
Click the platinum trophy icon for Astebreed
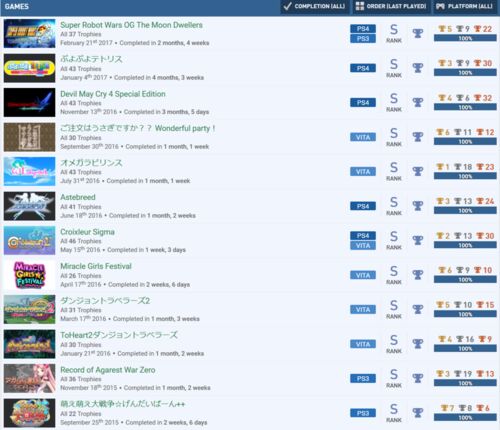point(418,206)
